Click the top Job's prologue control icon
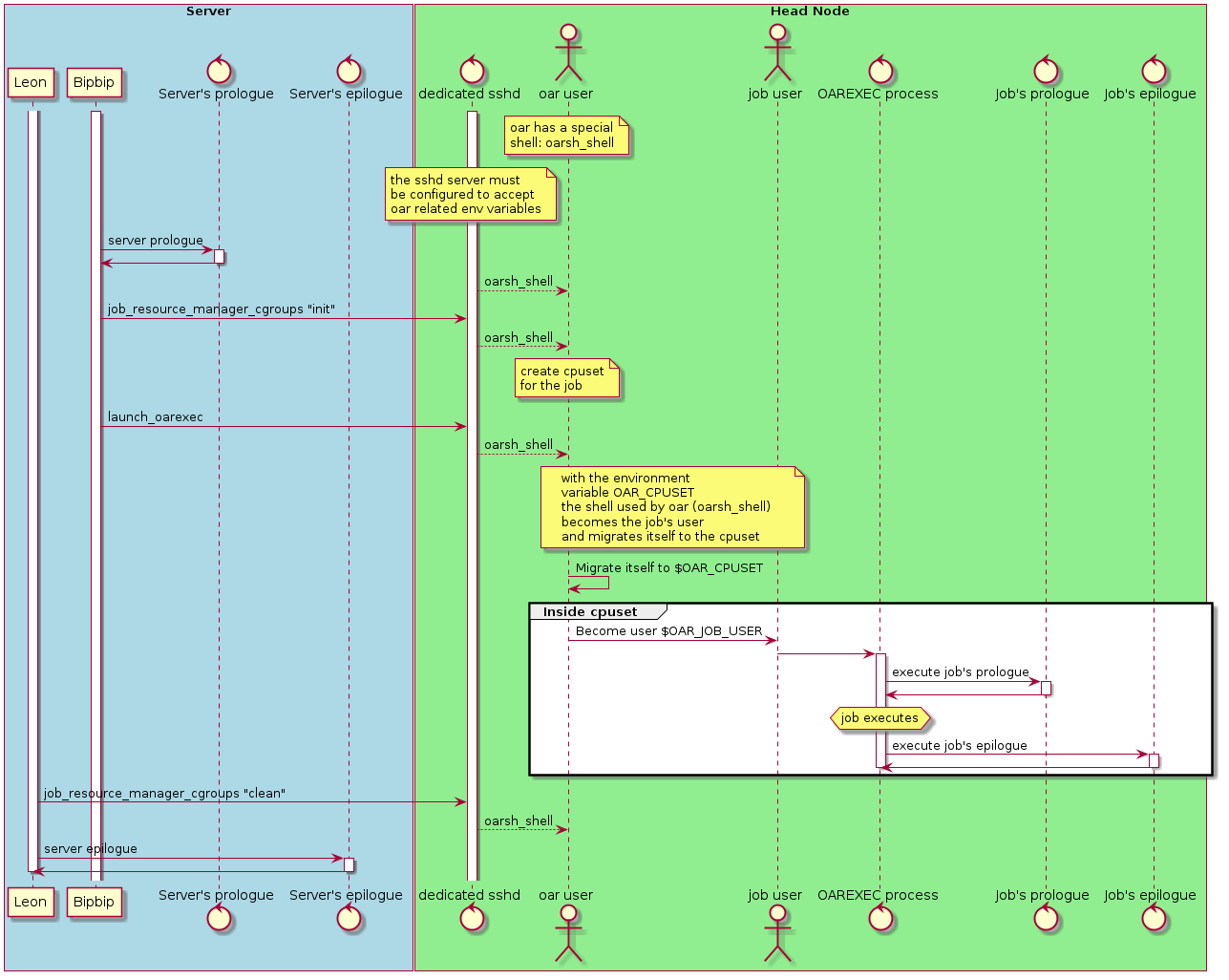 [1046, 70]
